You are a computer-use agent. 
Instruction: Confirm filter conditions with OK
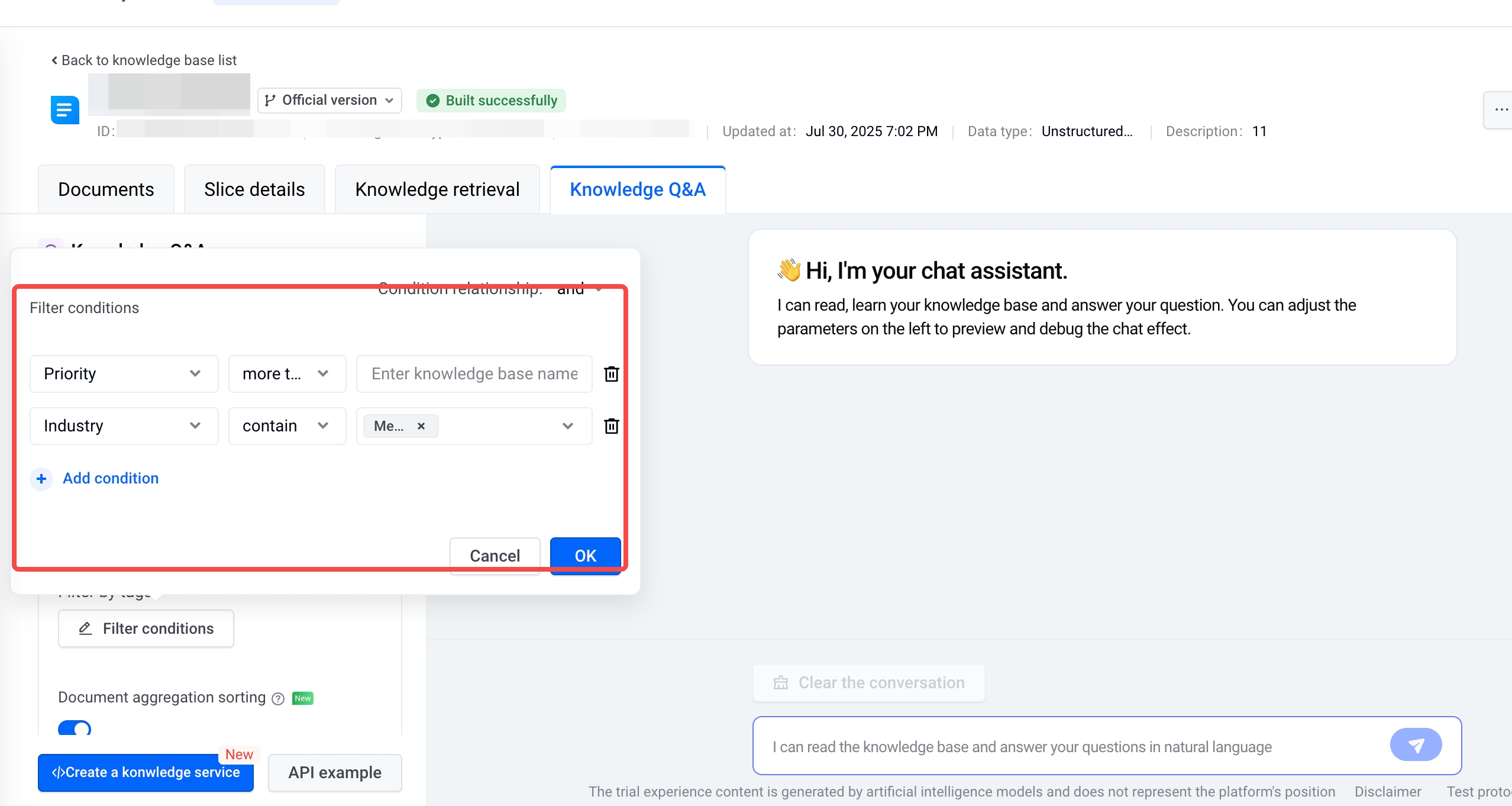click(585, 555)
